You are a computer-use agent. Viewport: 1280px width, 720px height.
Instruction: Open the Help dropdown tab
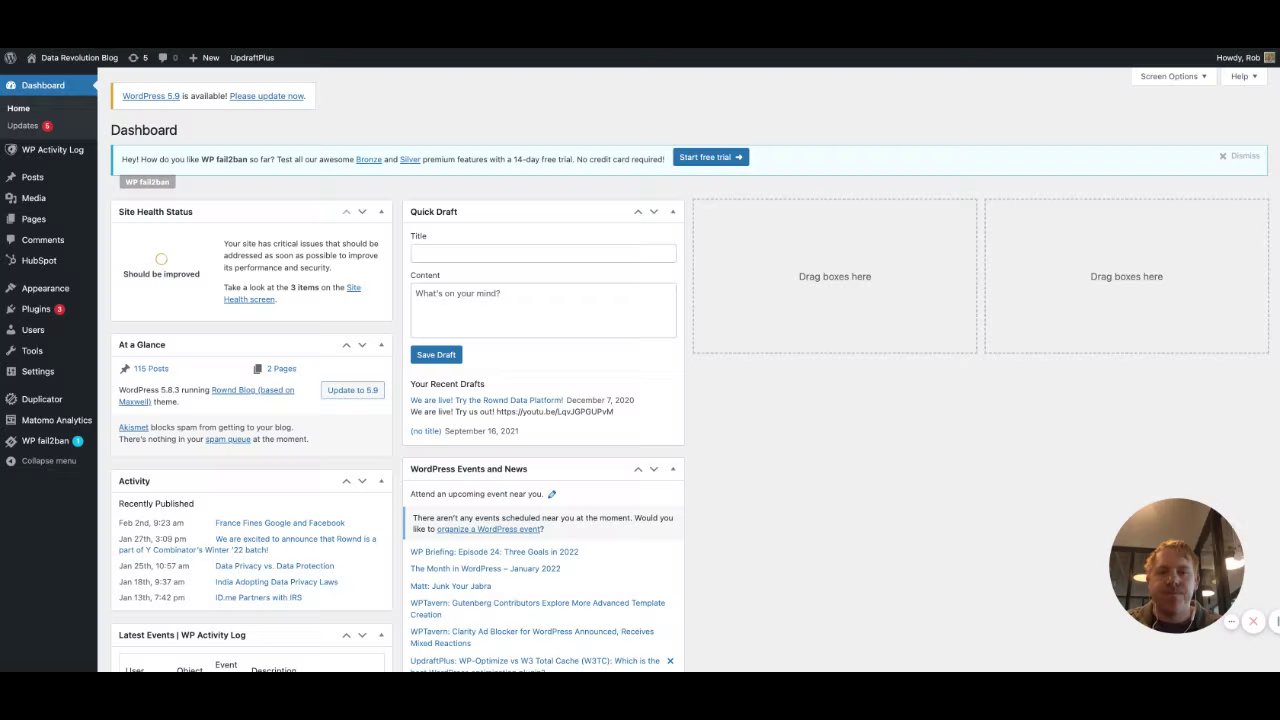[1244, 76]
